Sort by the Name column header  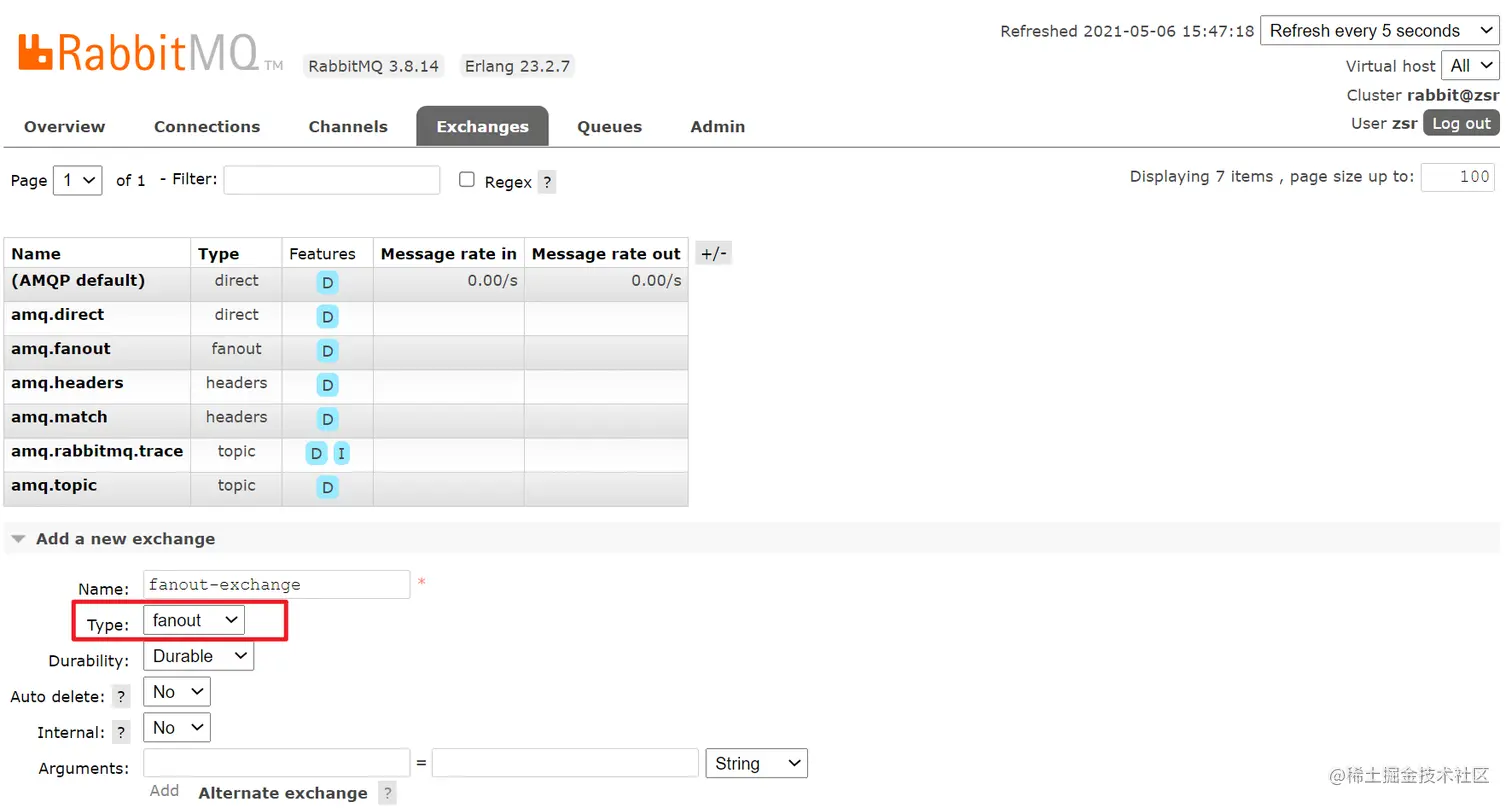pos(36,254)
